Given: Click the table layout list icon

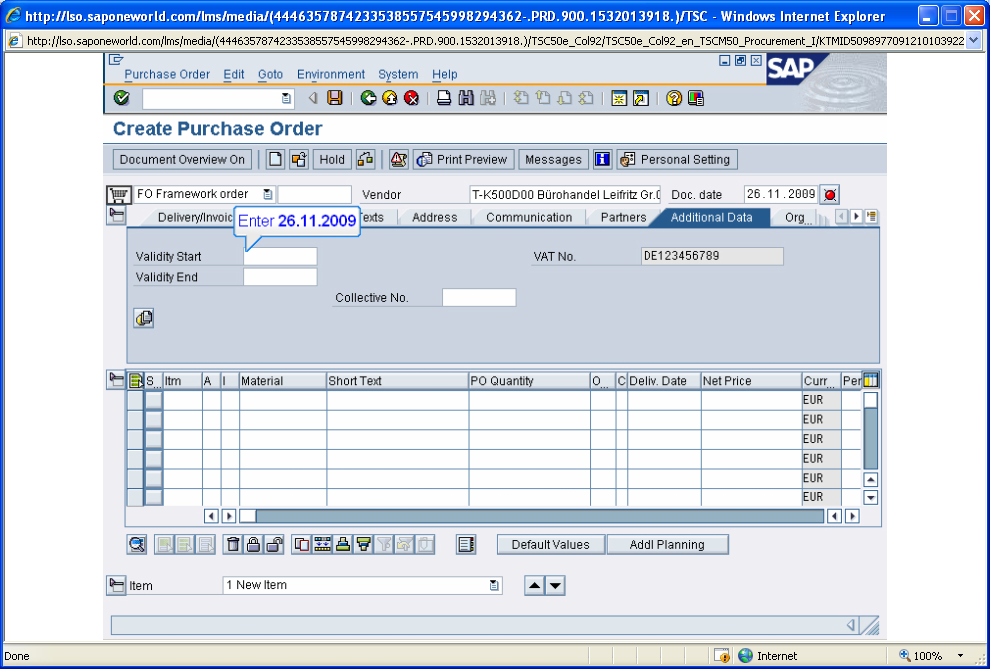Looking at the screenshot, I should (466, 544).
